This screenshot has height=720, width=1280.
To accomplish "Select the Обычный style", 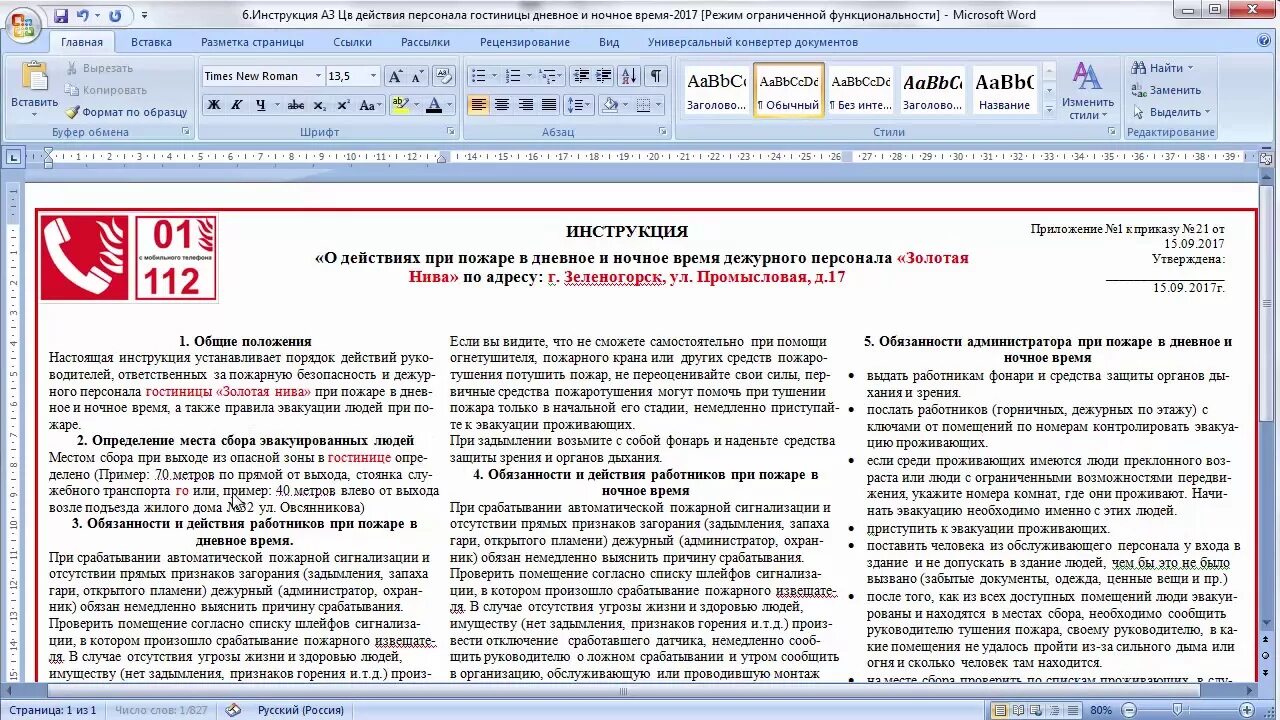I will pos(789,91).
